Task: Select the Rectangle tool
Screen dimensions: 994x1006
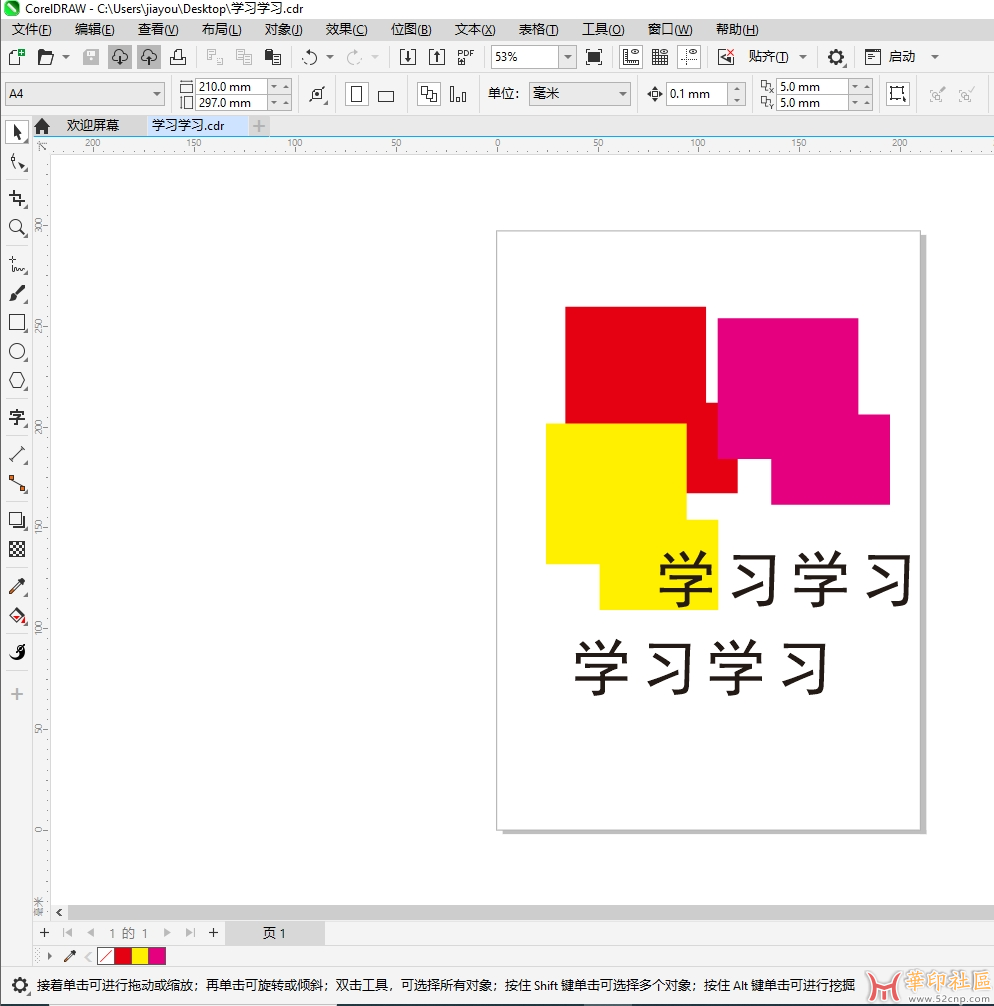Action: pos(17,322)
